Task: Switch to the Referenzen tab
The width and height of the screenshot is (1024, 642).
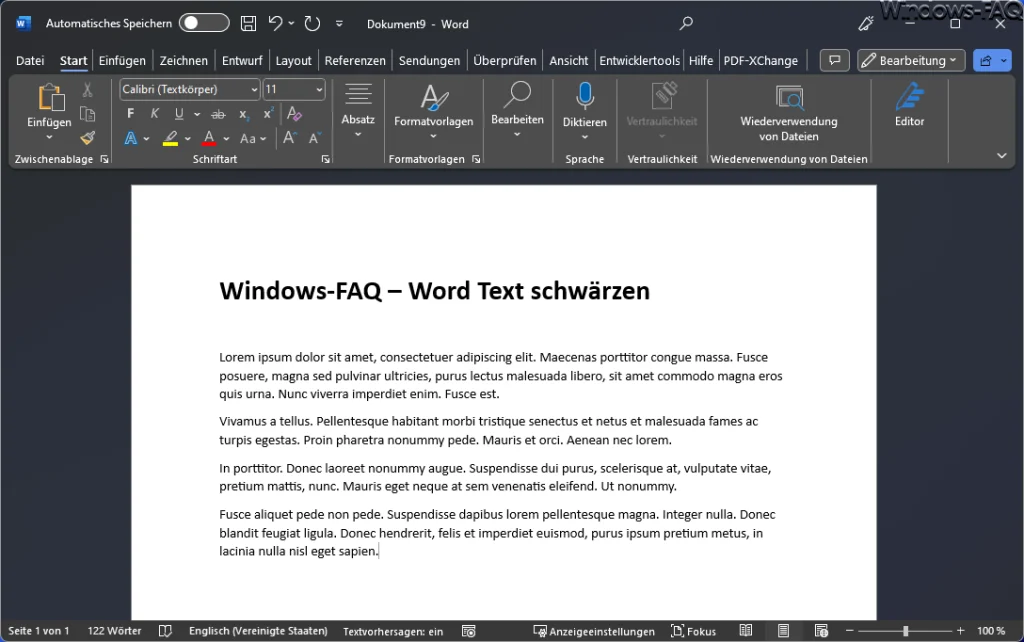Action: (355, 60)
